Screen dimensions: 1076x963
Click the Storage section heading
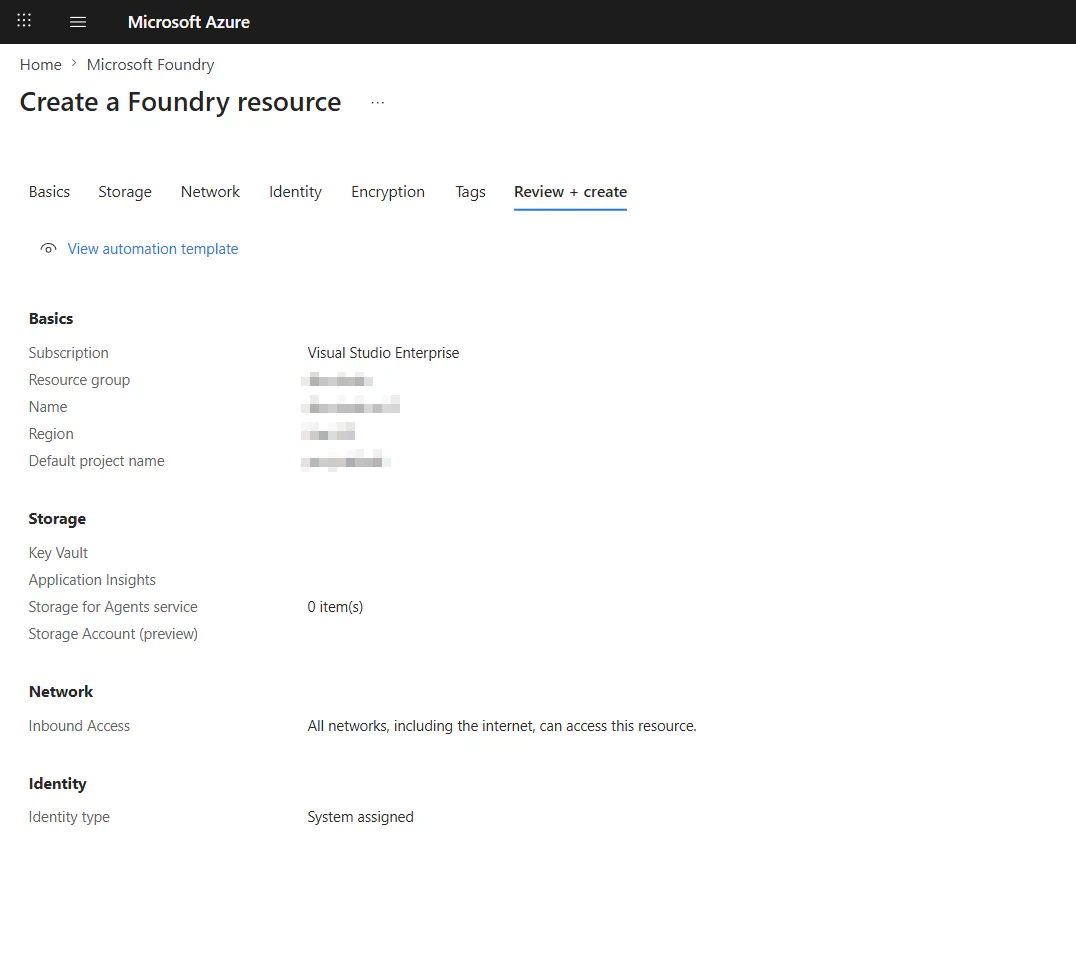pos(57,519)
